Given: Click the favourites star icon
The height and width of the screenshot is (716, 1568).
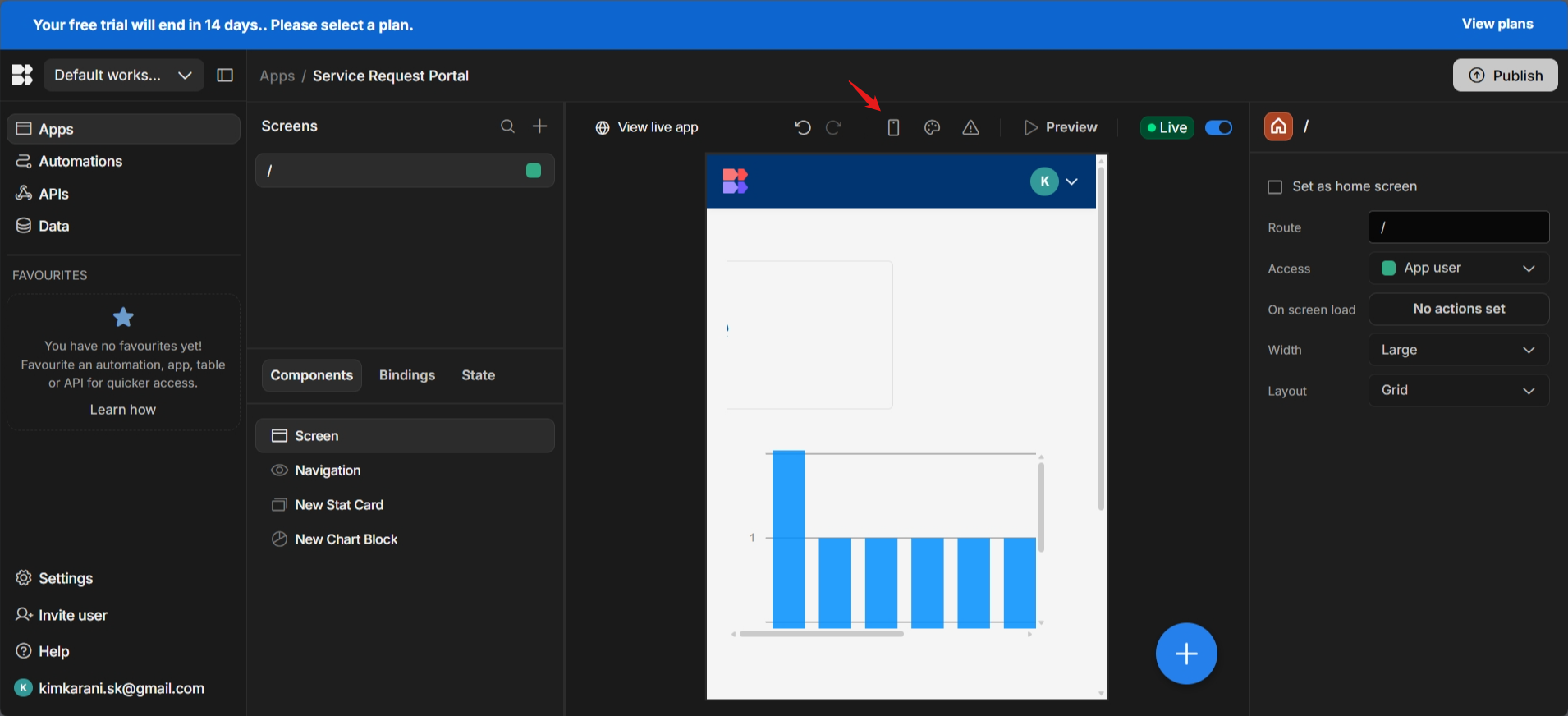Looking at the screenshot, I should [123, 317].
